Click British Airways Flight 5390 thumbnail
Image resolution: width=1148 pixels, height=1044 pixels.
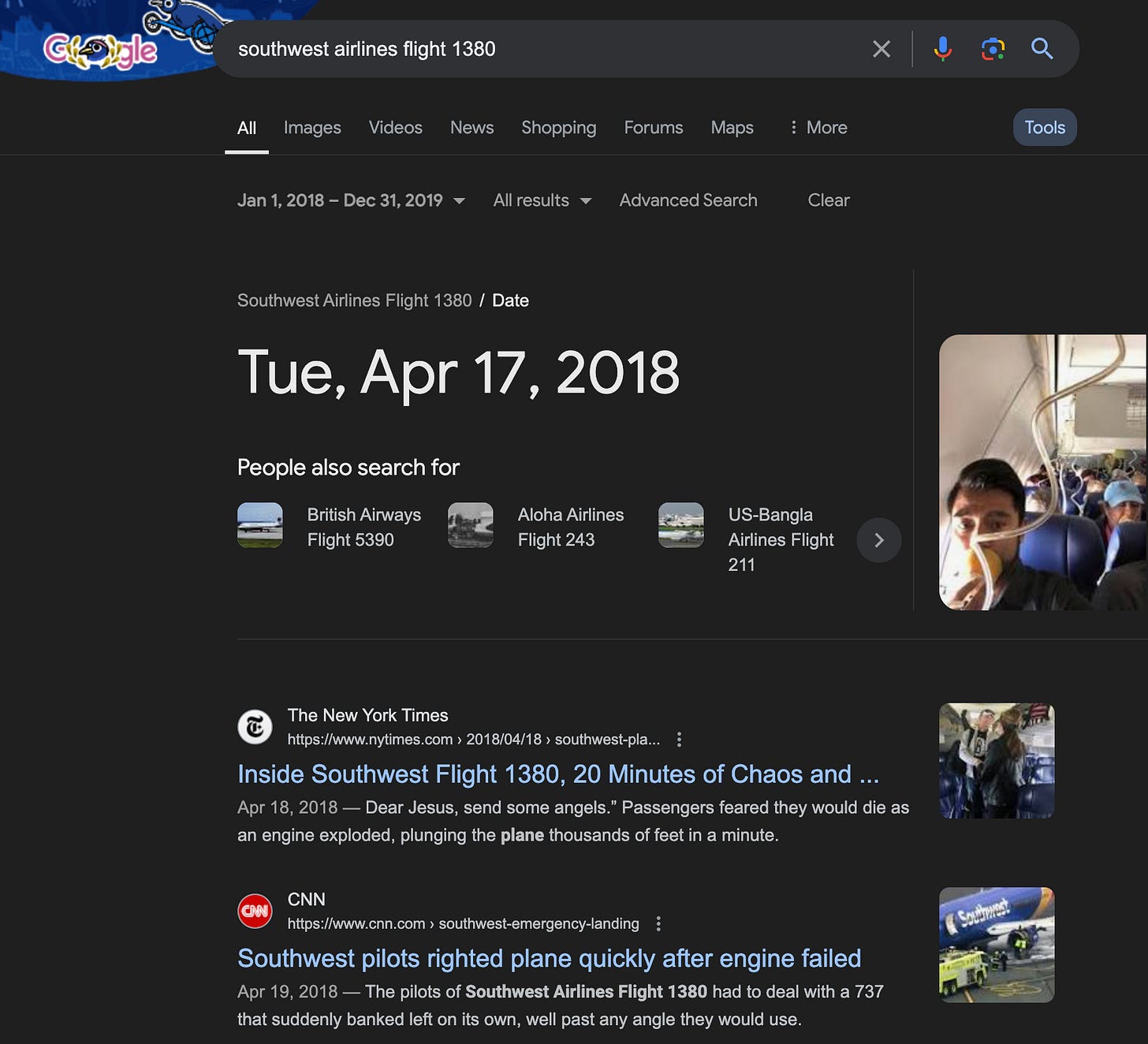pos(260,525)
